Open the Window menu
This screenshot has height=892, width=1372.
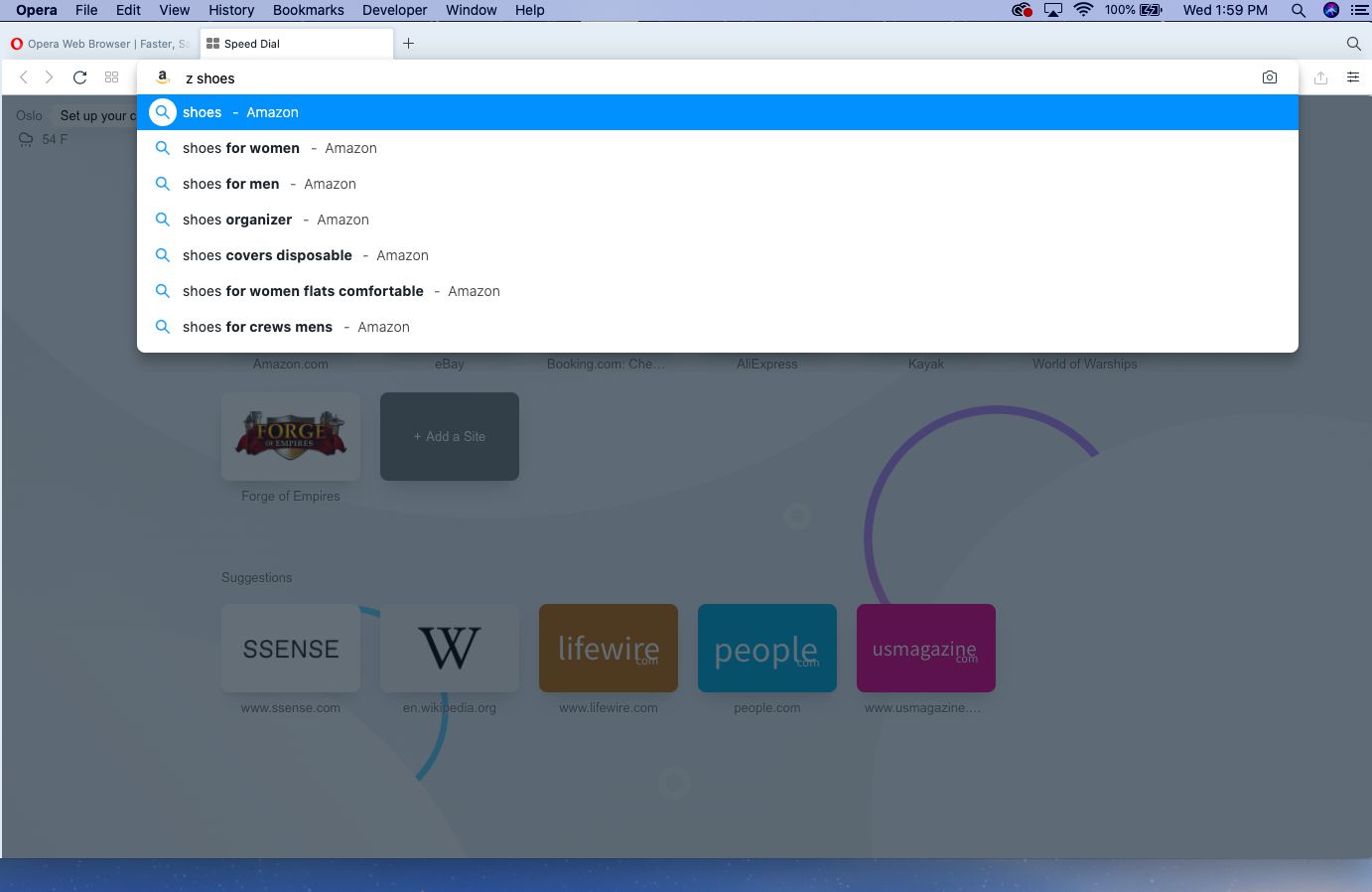click(x=472, y=10)
